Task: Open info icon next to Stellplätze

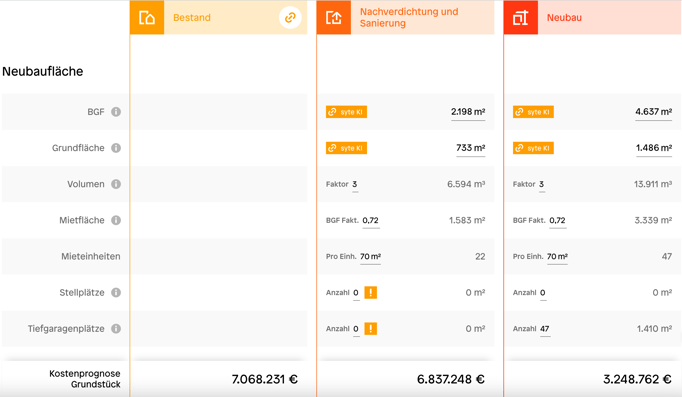Action: [x=116, y=292]
